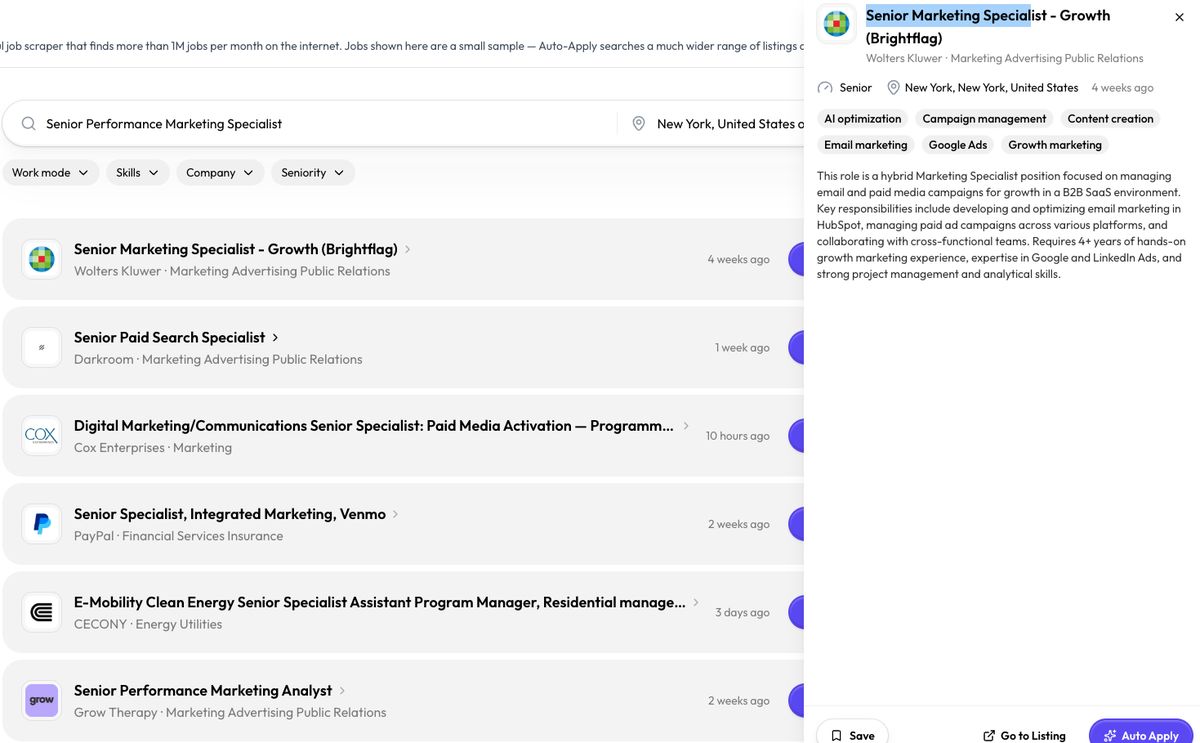The image size is (1200, 743).
Task: Click Go to Listing button
Action: pyautogui.click(x=1024, y=735)
